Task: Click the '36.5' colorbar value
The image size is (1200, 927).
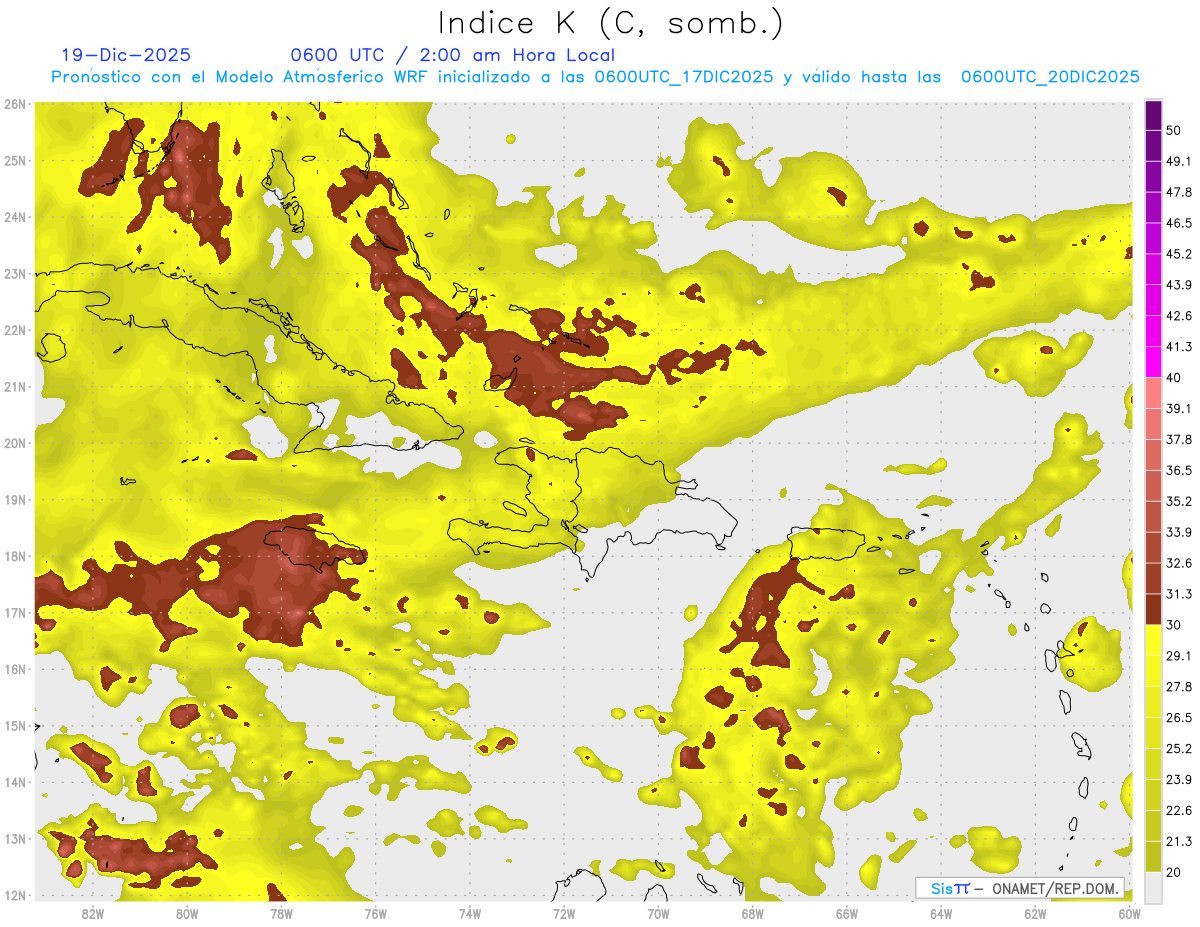Action: [1178, 470]
